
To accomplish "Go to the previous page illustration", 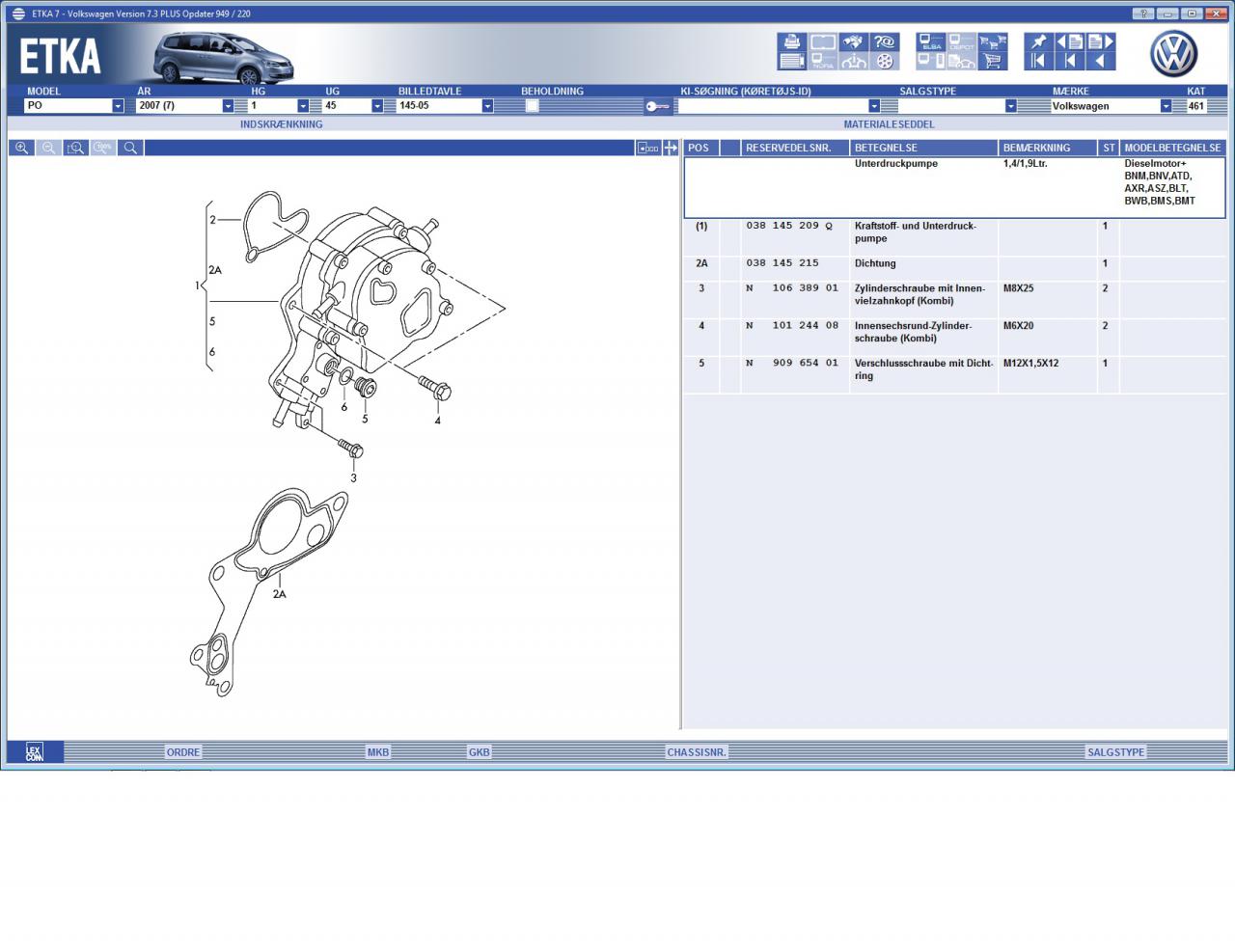I will pos(1069,41).
